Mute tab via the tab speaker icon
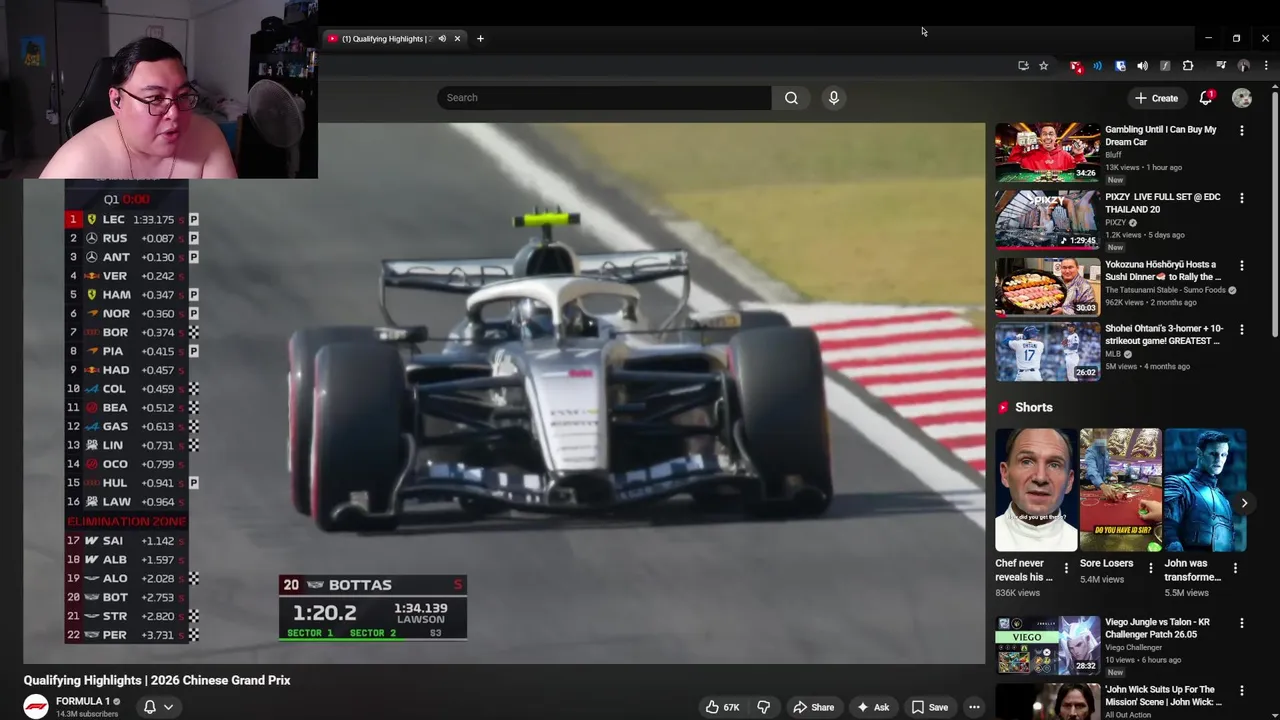This screenshot has height=720, width=1280. [x=441, y=39]
